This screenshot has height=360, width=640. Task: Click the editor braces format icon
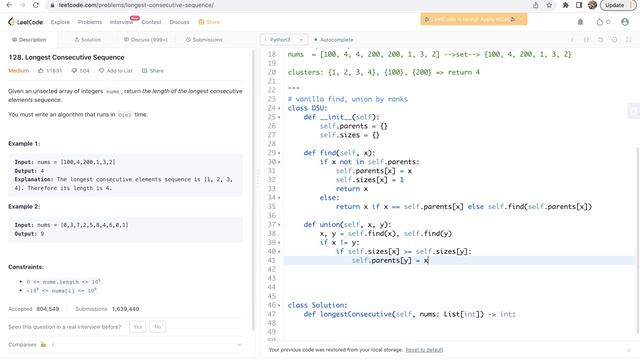click(x=586, y=40)
